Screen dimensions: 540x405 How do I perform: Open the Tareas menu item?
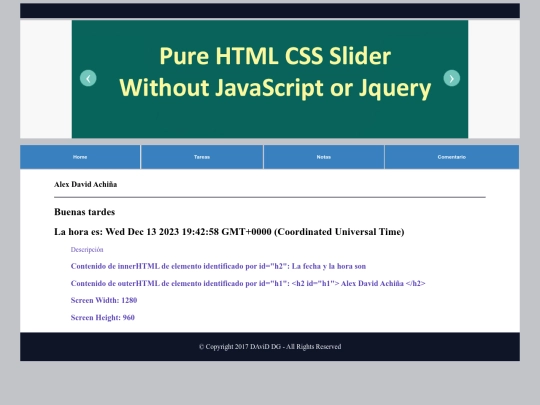pos(202,157)
